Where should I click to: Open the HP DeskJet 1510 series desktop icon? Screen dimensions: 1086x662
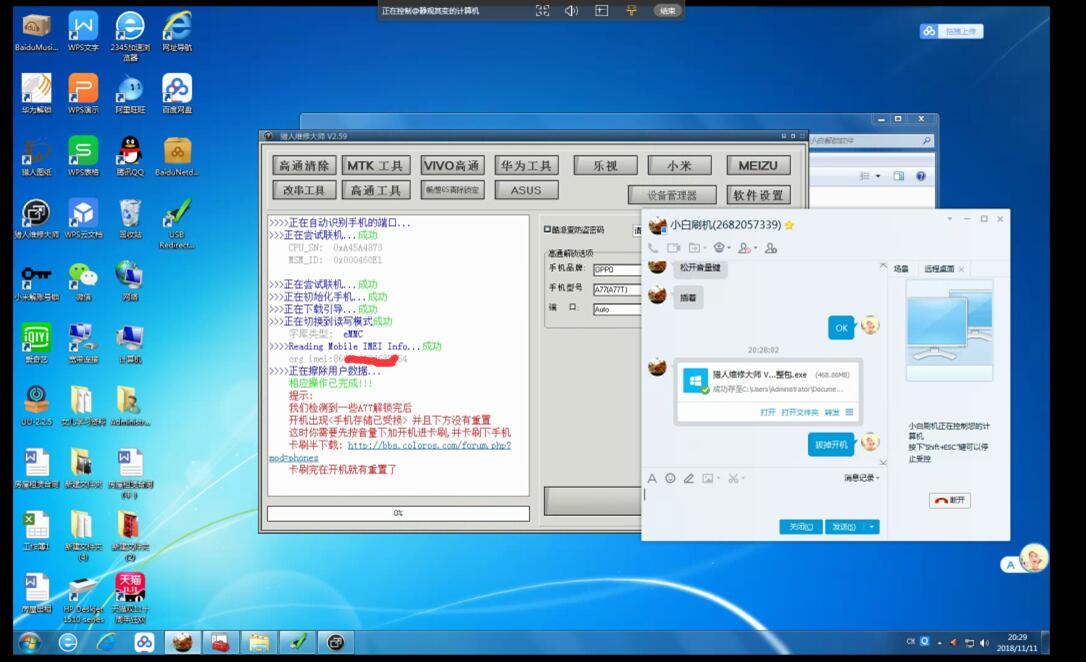pyautogui.click(x=83, y=598)
